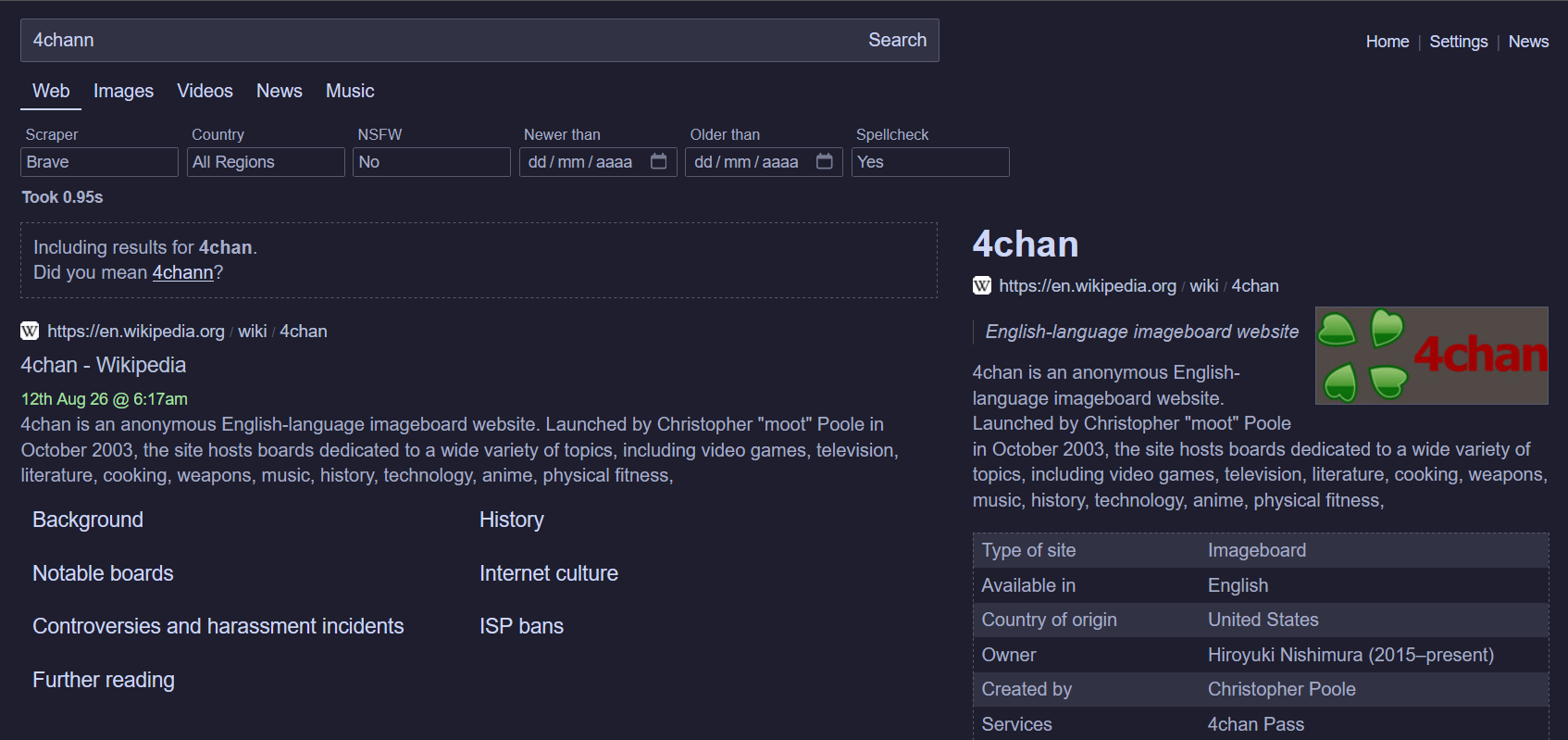
Task: Open the NSFW dropdown set to No
Action: [x=431, y=162]
